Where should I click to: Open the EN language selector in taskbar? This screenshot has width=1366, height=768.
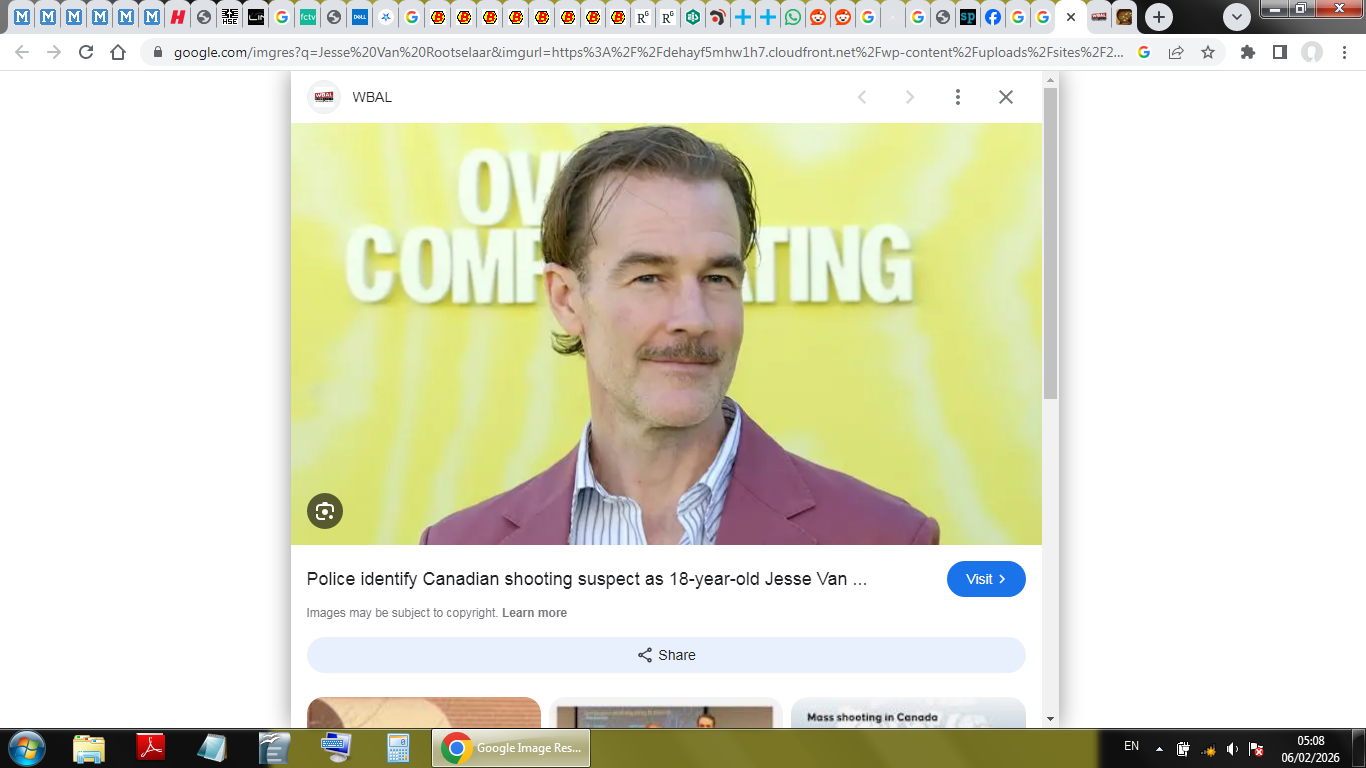click(1131, 746)
